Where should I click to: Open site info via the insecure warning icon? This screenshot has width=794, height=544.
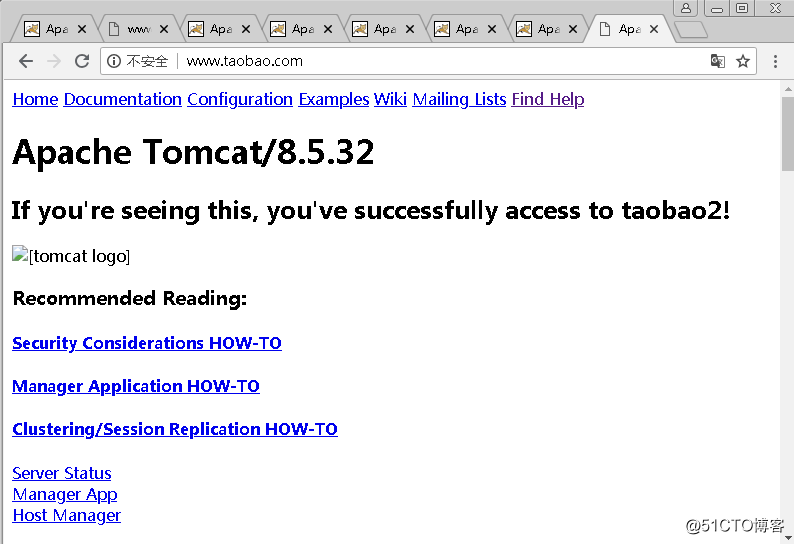114,61
